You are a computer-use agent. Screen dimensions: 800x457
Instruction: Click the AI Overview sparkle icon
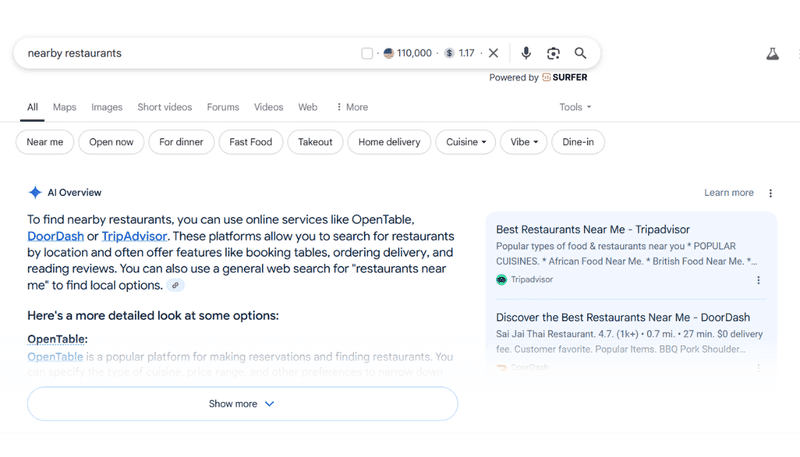tap(35, 192)
